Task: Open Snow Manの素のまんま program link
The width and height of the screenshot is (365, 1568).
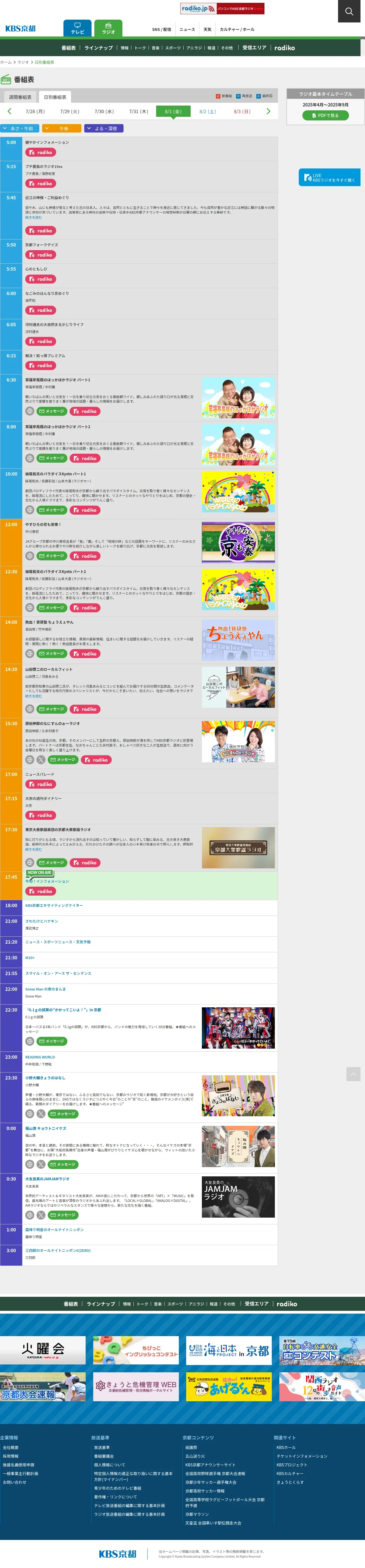Action: 45,989
